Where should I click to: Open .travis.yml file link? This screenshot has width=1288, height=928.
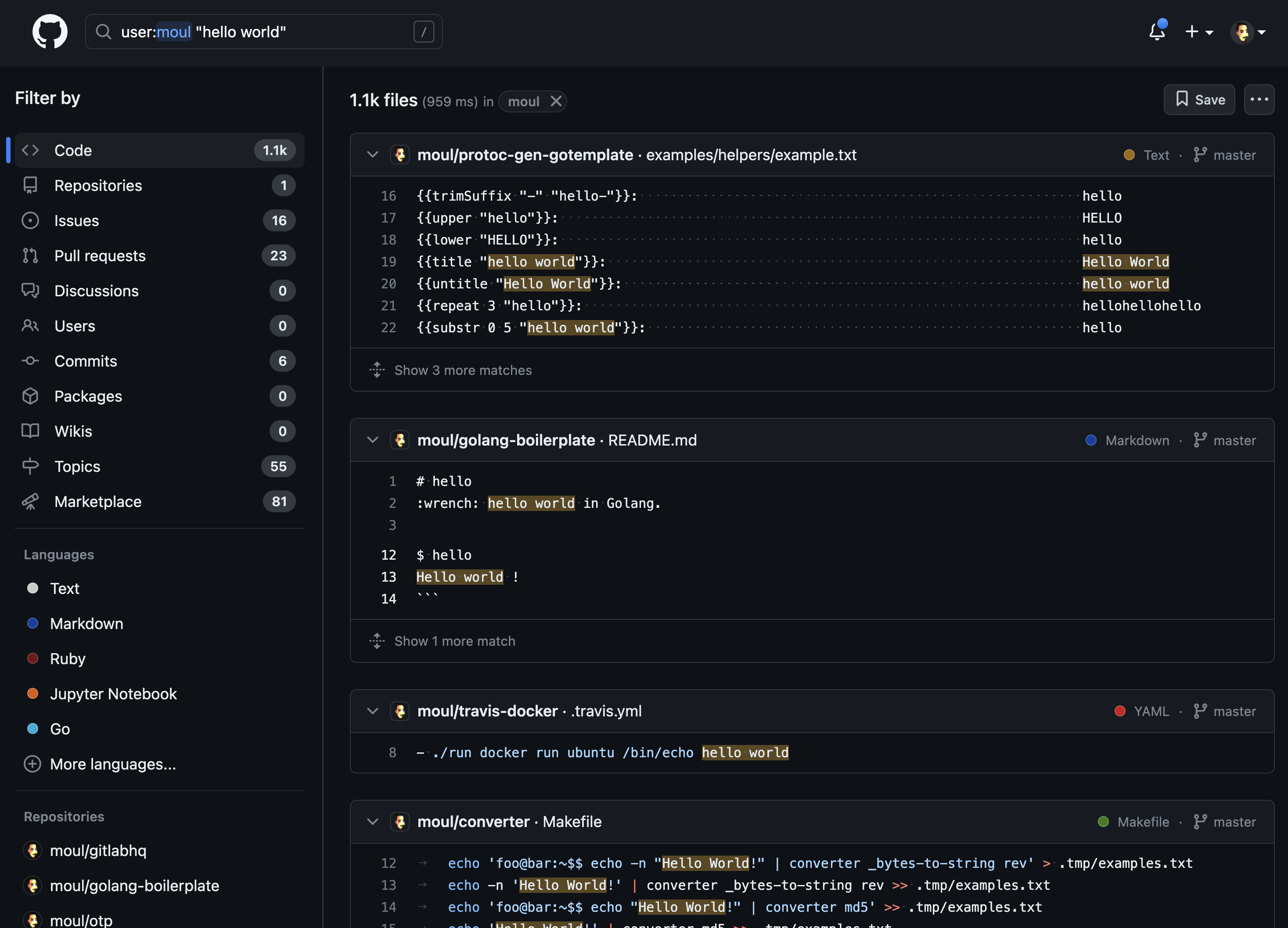606,711
